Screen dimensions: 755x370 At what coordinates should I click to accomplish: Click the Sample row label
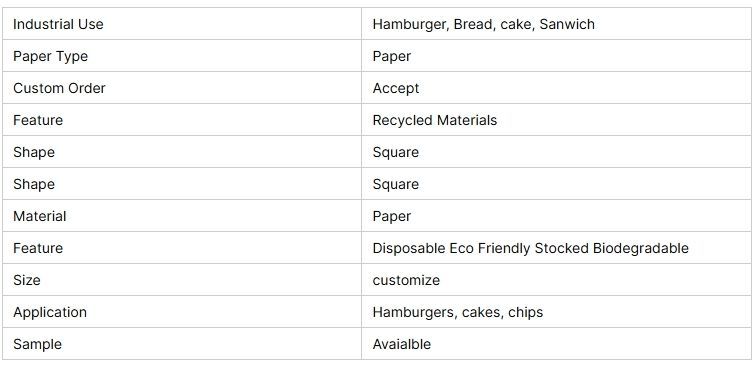coord(37,344)
